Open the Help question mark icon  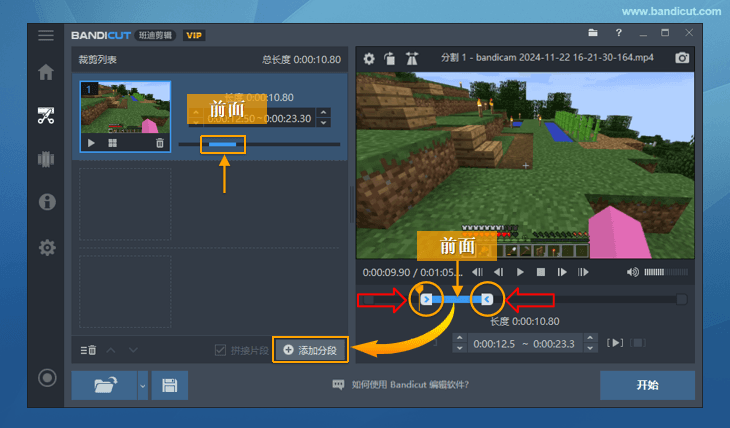(618, 33)
